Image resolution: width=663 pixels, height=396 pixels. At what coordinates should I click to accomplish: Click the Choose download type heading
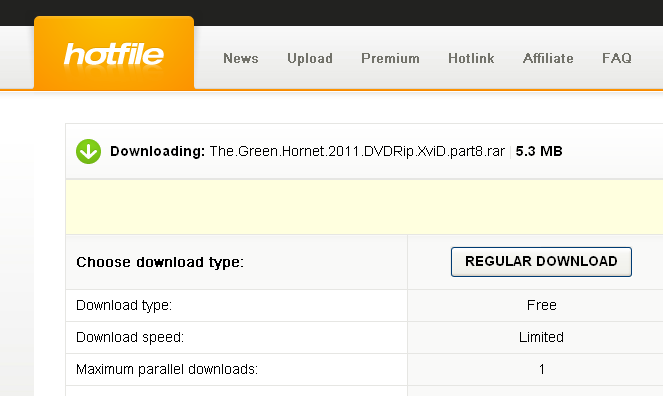[x=160, y=262]
